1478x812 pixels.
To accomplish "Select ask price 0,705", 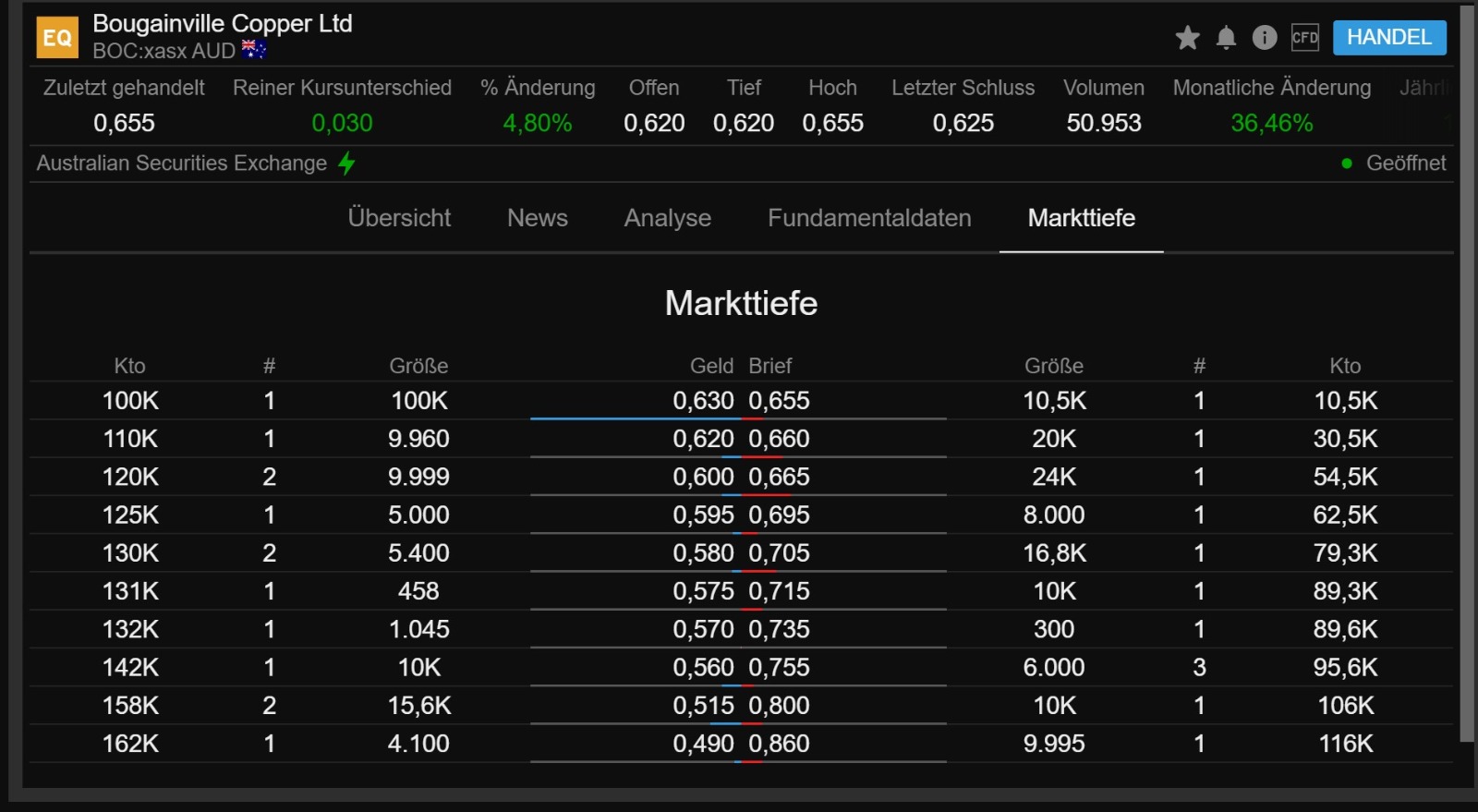I will 779,553.
